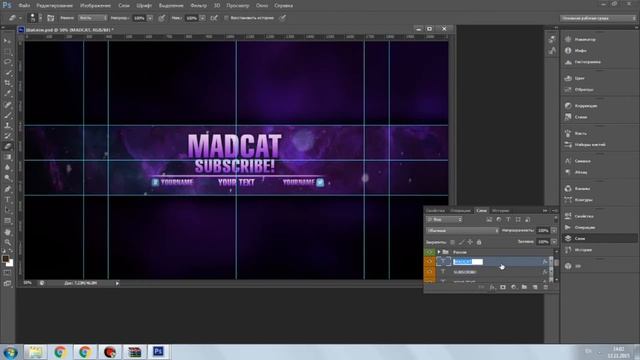The width and height of the screenshot is (640, 360).
Task: Select the Gradient tool
Action: (7, 157)
